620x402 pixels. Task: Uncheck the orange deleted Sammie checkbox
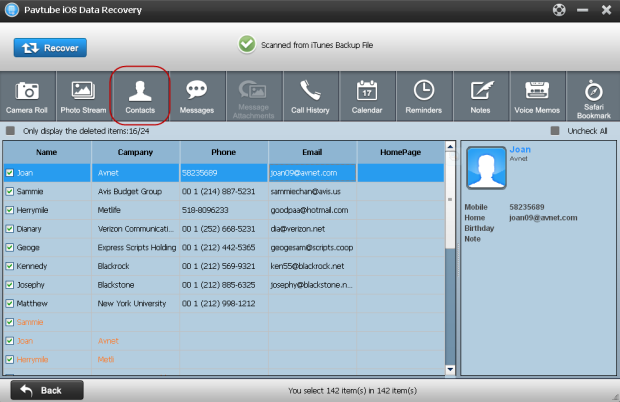10,322
